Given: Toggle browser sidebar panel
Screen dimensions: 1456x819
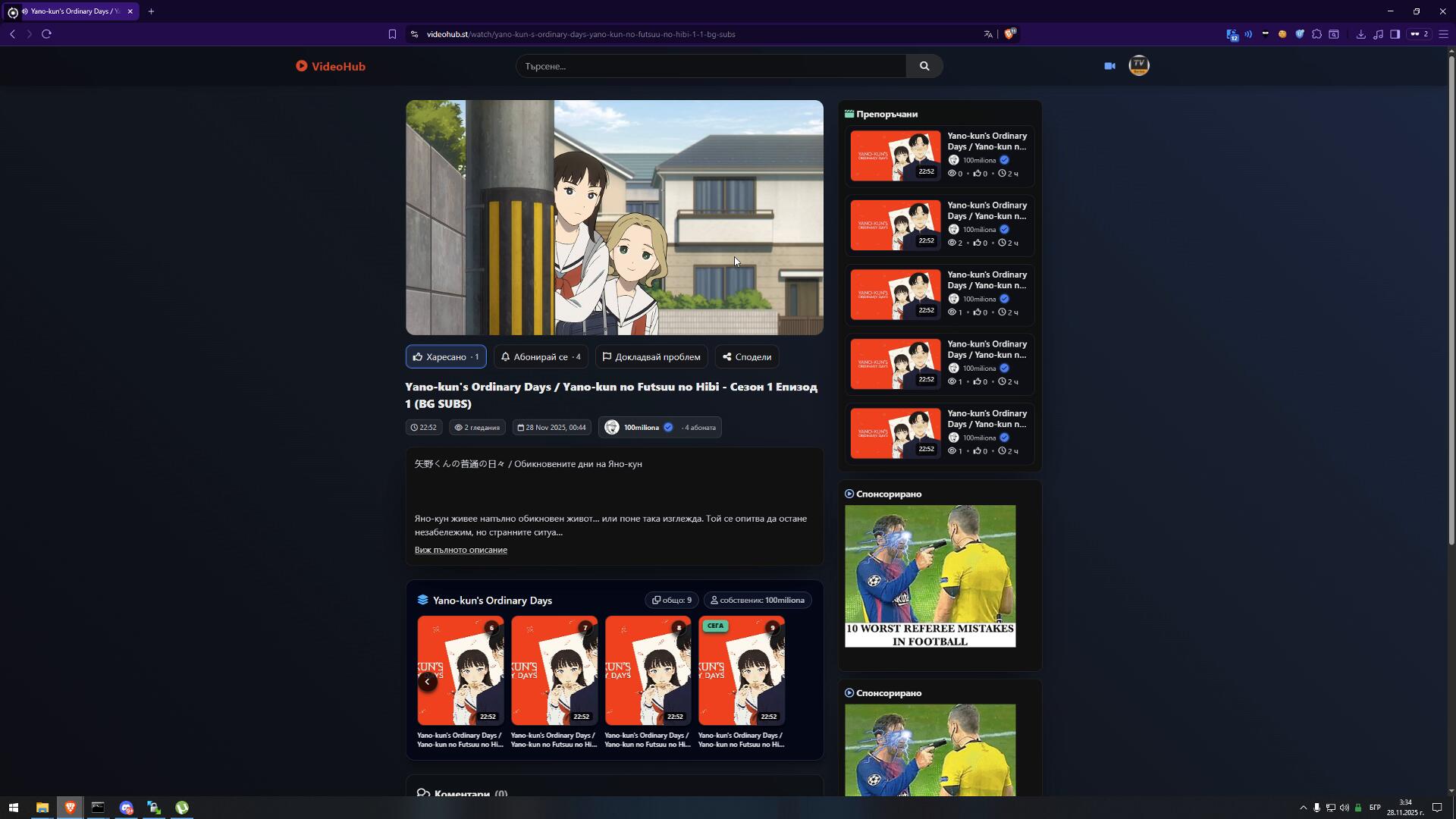Looking at the screenshot, I should [x=1395, y=34].
